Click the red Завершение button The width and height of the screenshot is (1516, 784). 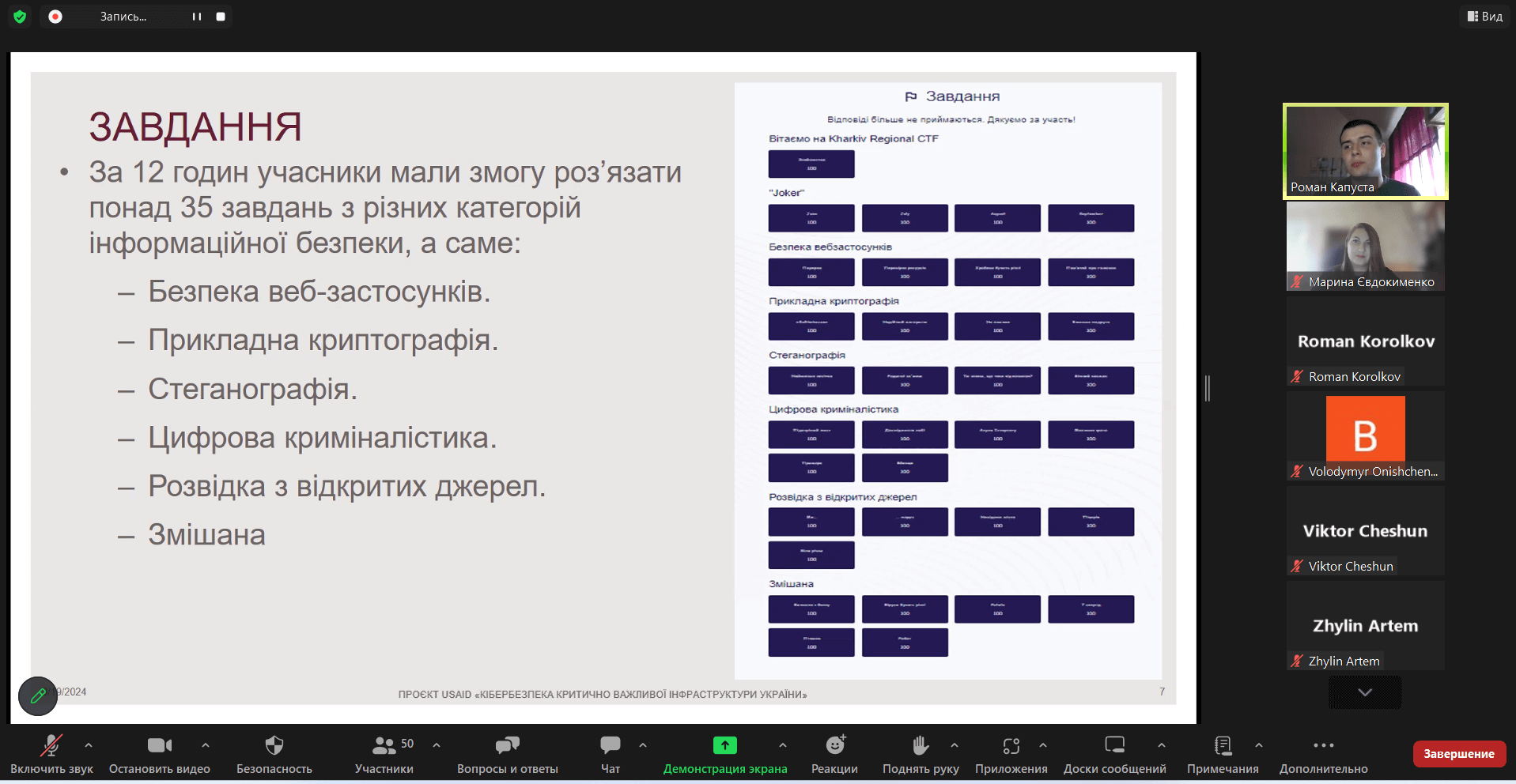[x=1458, y=753]
